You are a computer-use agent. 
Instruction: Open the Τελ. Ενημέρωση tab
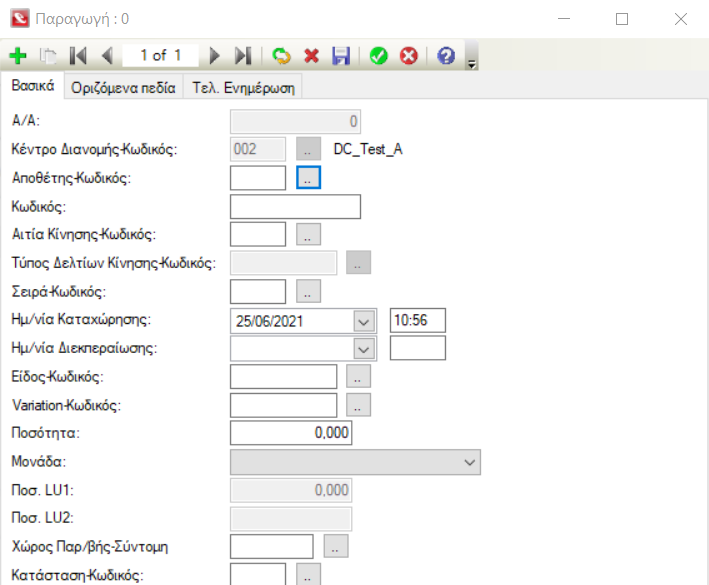tap(243, 87)
